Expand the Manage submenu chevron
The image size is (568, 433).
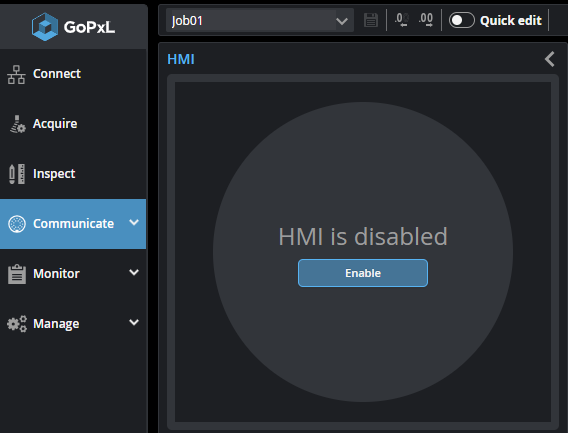pos(134,322)
